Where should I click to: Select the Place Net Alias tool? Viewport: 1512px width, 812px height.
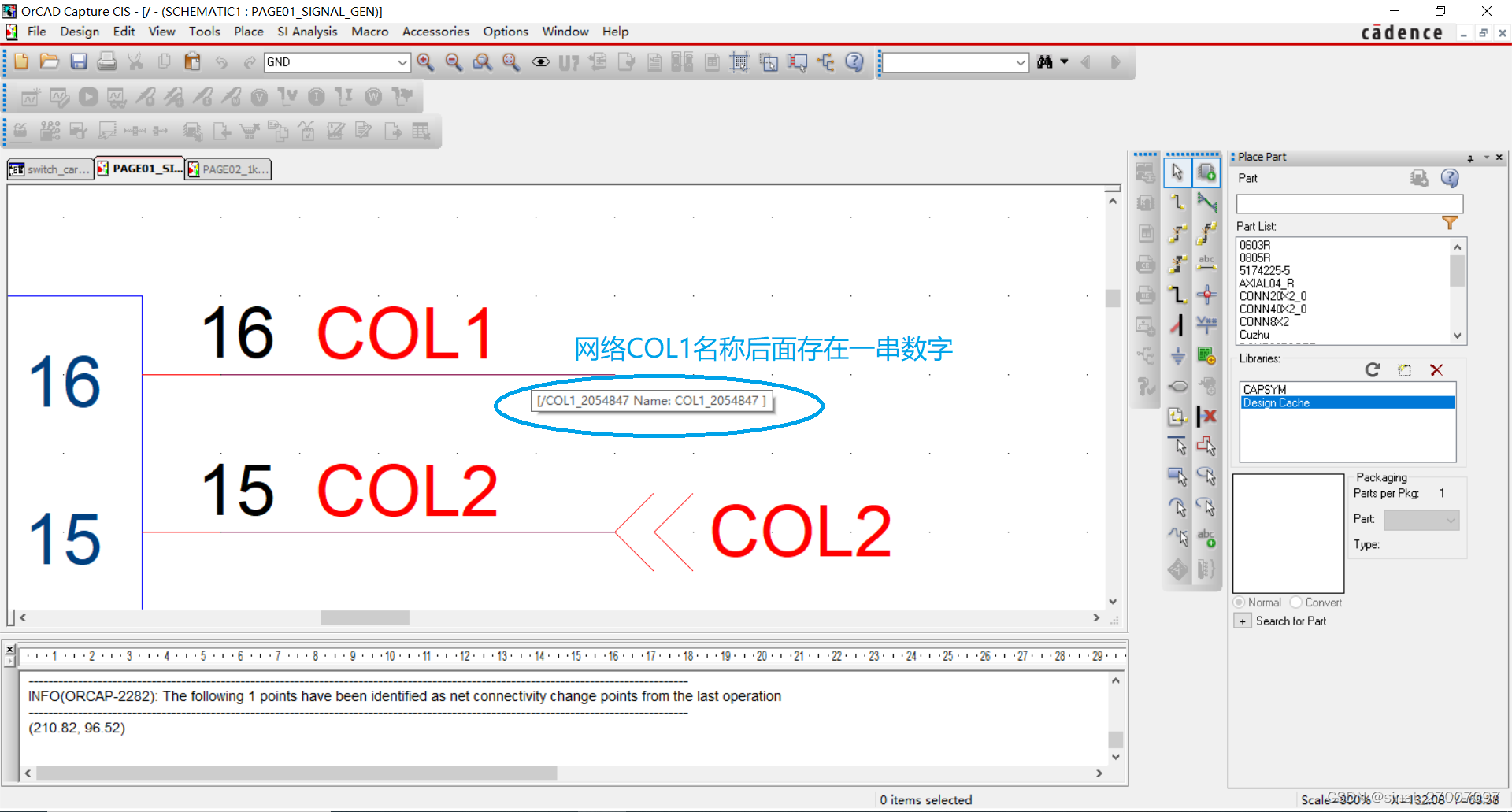point(1207,262)
